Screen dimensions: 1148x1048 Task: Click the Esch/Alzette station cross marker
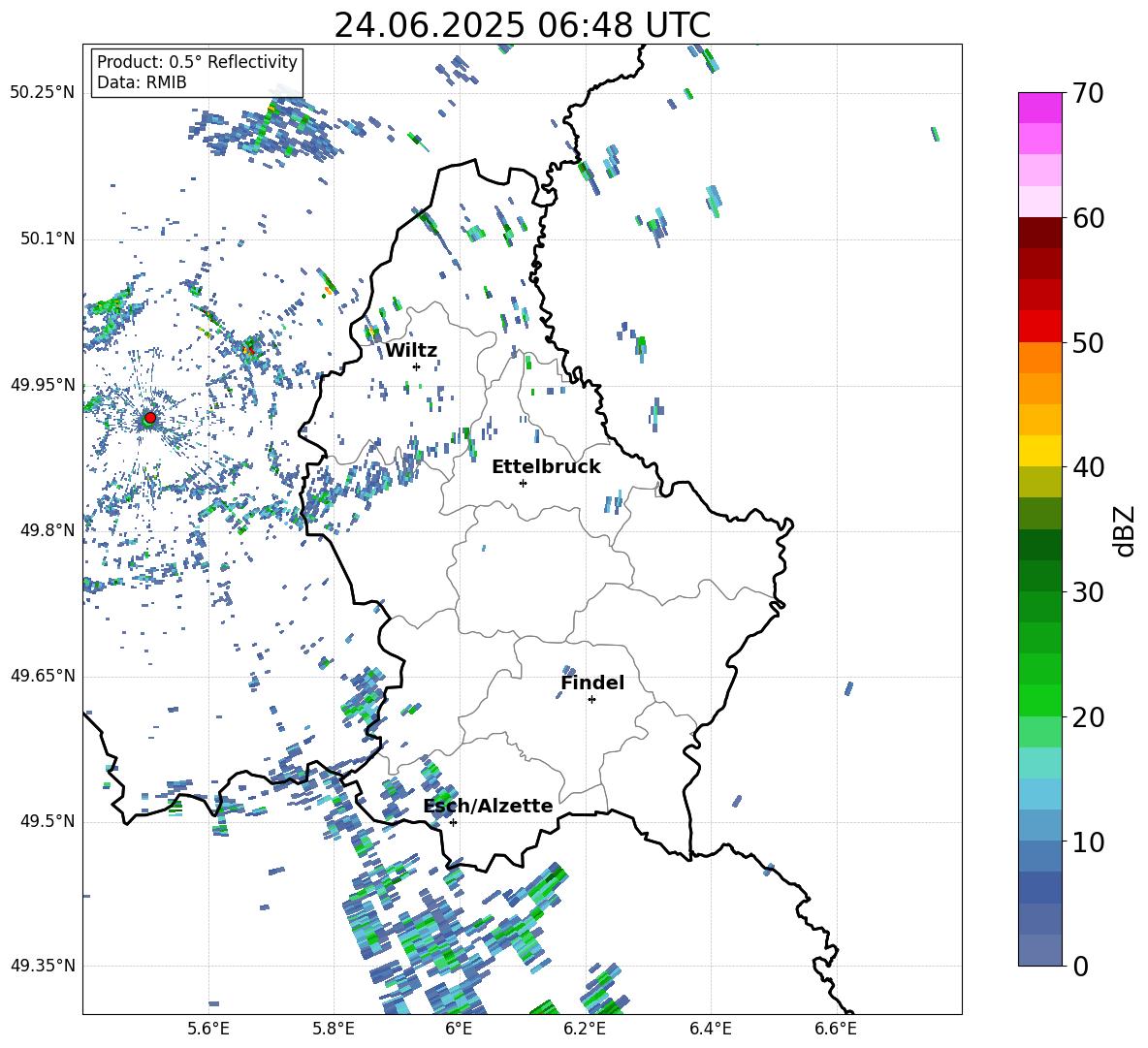tap(453, 822)
